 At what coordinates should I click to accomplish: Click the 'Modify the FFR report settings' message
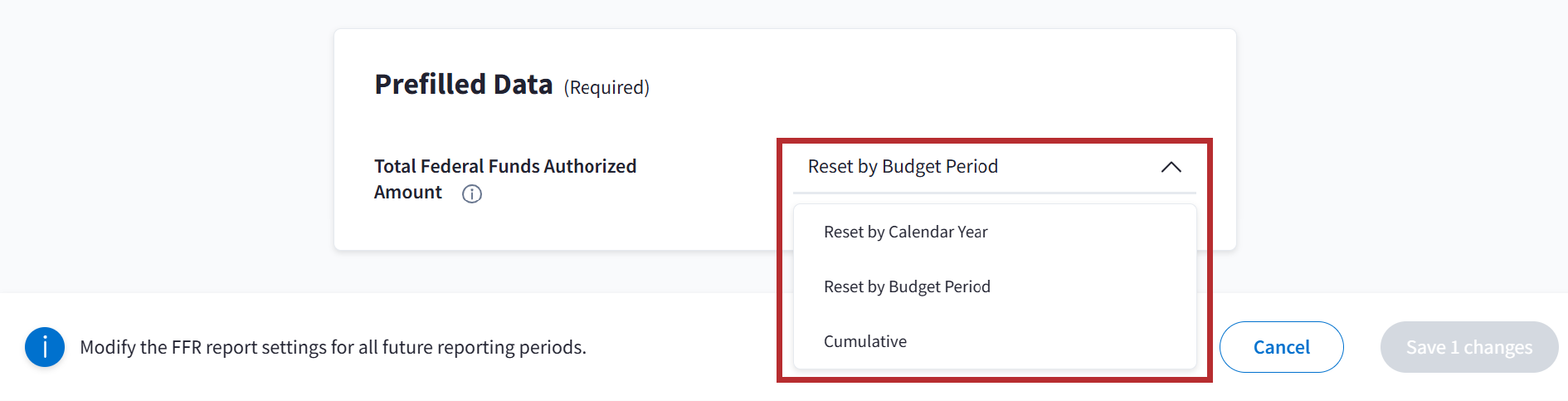click(333, 347)
